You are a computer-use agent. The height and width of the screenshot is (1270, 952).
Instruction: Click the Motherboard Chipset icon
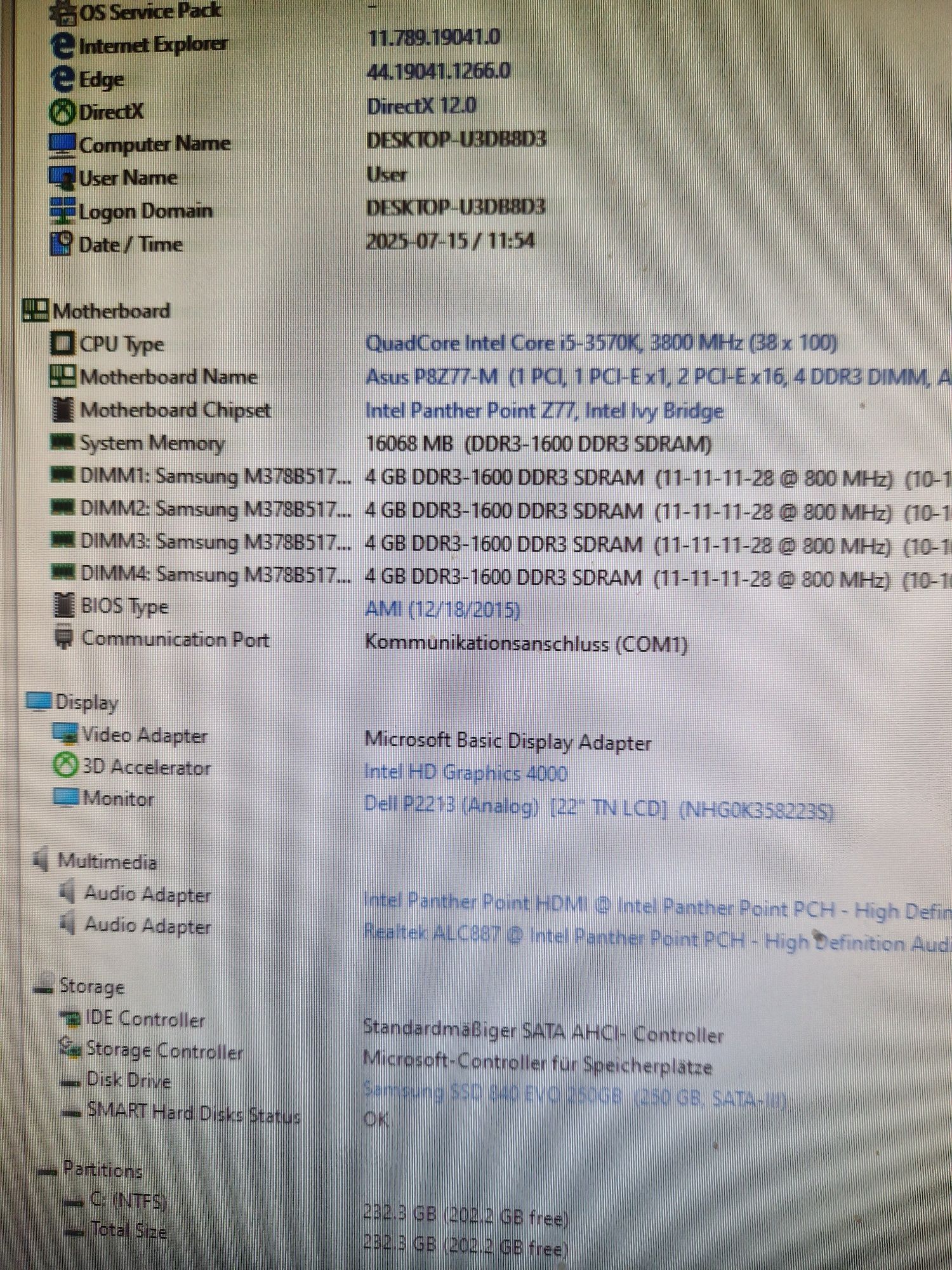point(62,410)
